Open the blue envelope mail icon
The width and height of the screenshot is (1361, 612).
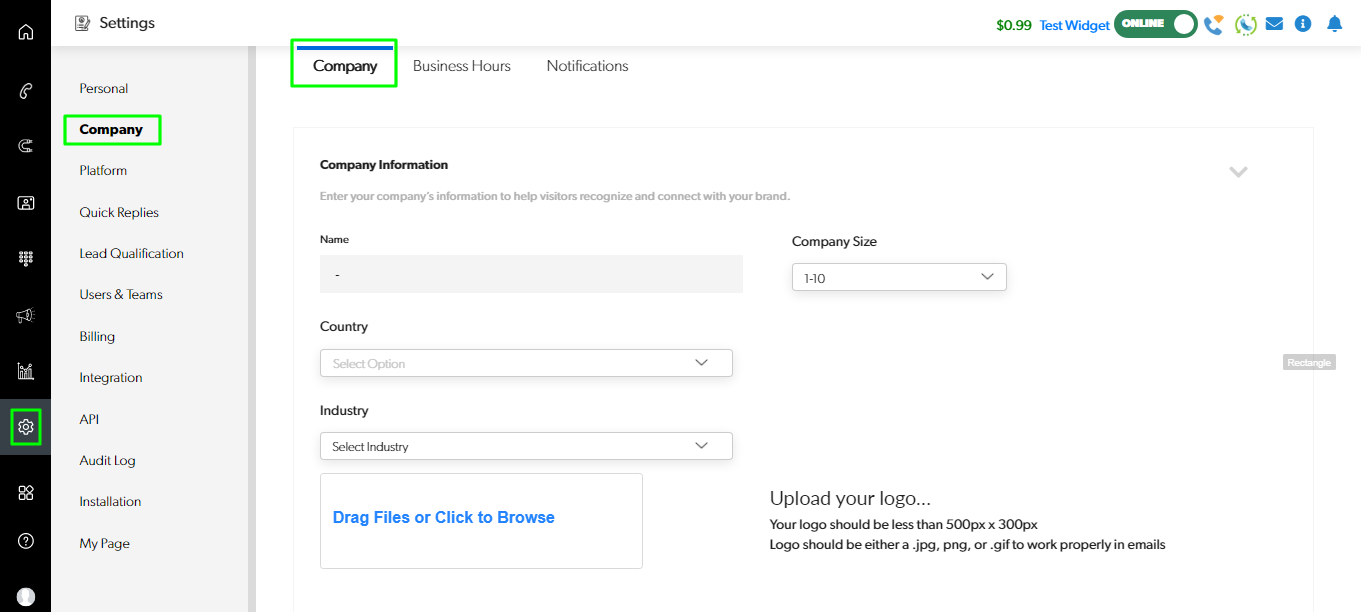click(x=1274, y=24)
